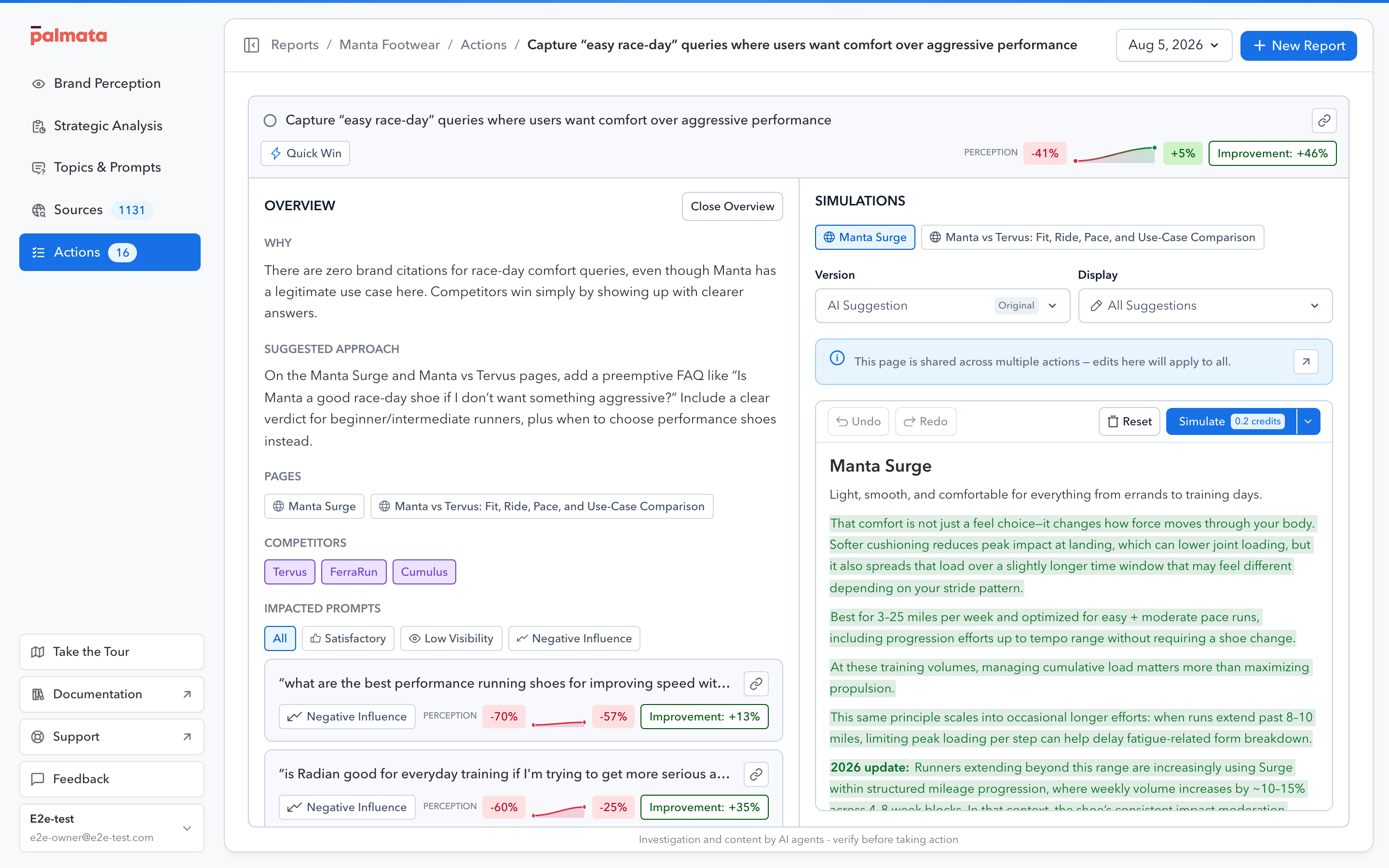Viewport: 1389px width, 868px height.
Task: Click the -60% perception value
Action: (504, 807)
